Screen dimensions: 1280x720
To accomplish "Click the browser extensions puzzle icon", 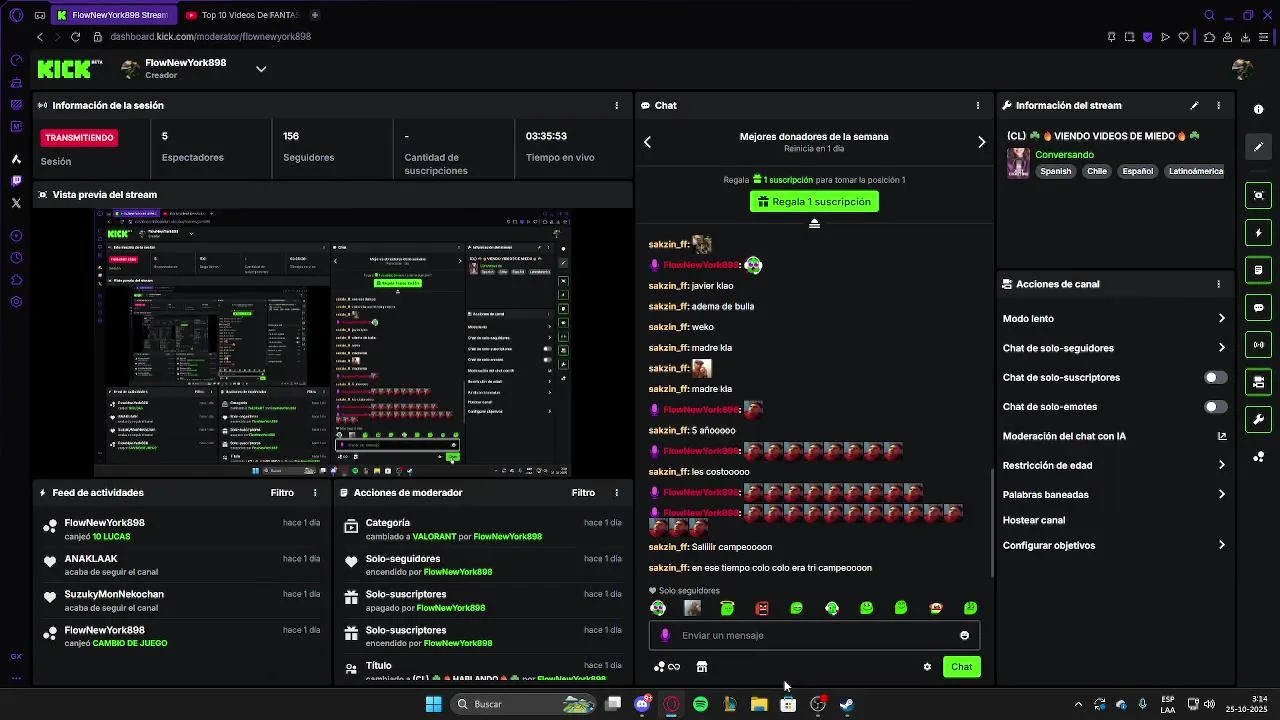I will pyautogui.click(x=1210, y=37).
